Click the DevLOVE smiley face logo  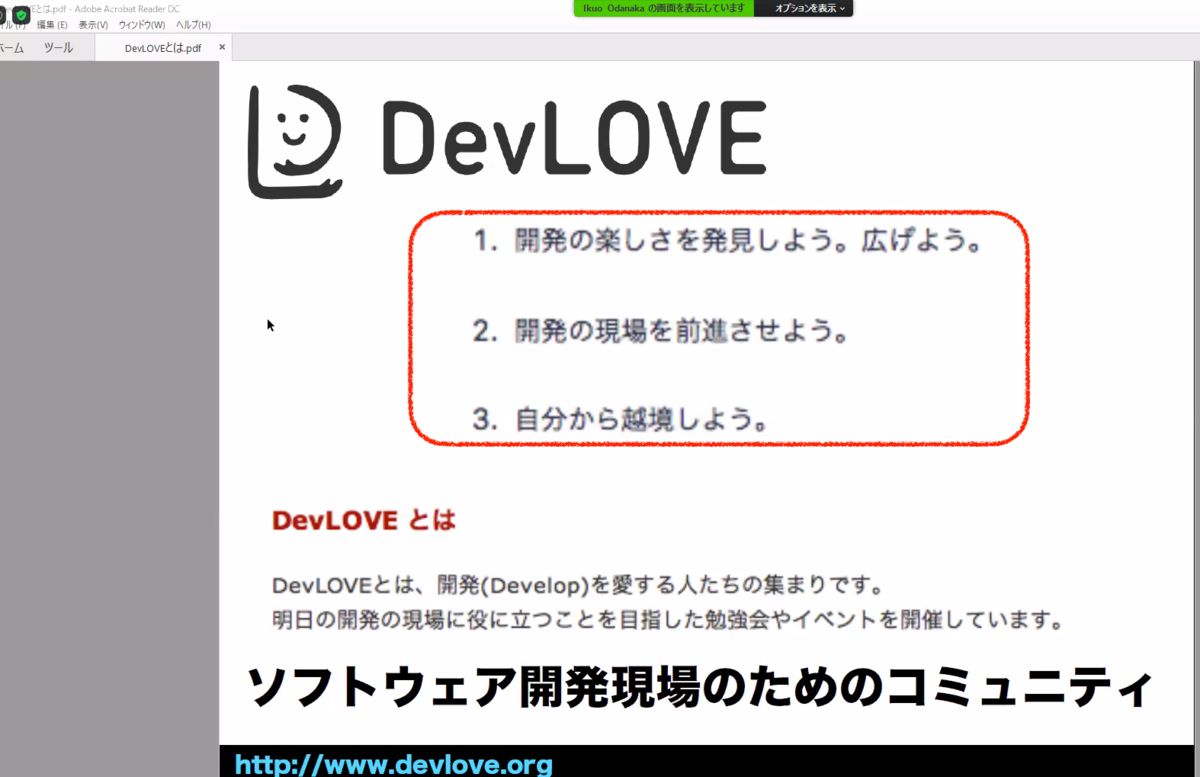pyautogui.click(x=295, y=141)
